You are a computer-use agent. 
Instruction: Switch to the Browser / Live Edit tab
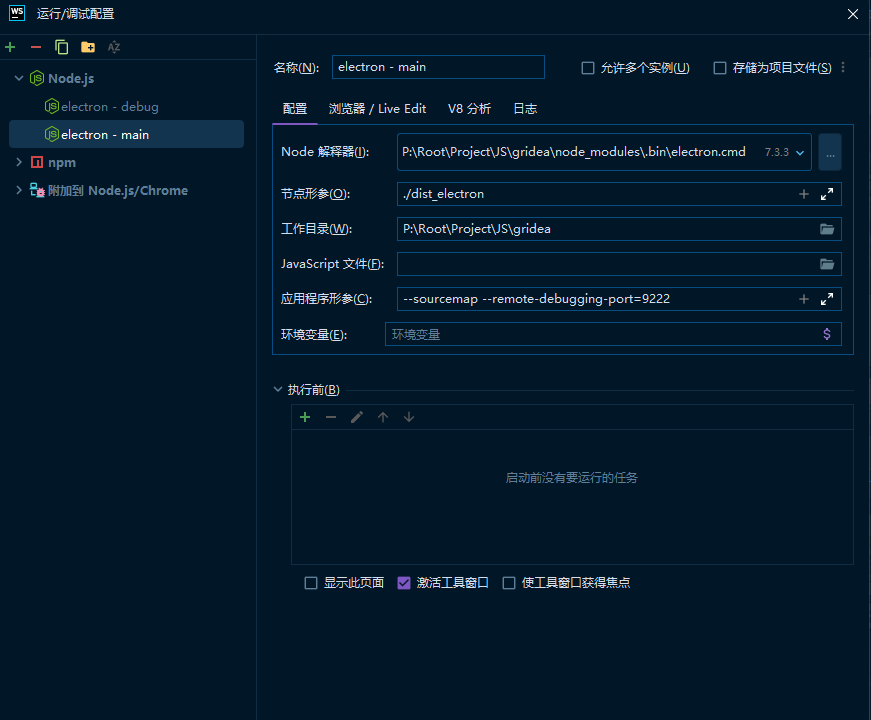[x=377, y=109]
